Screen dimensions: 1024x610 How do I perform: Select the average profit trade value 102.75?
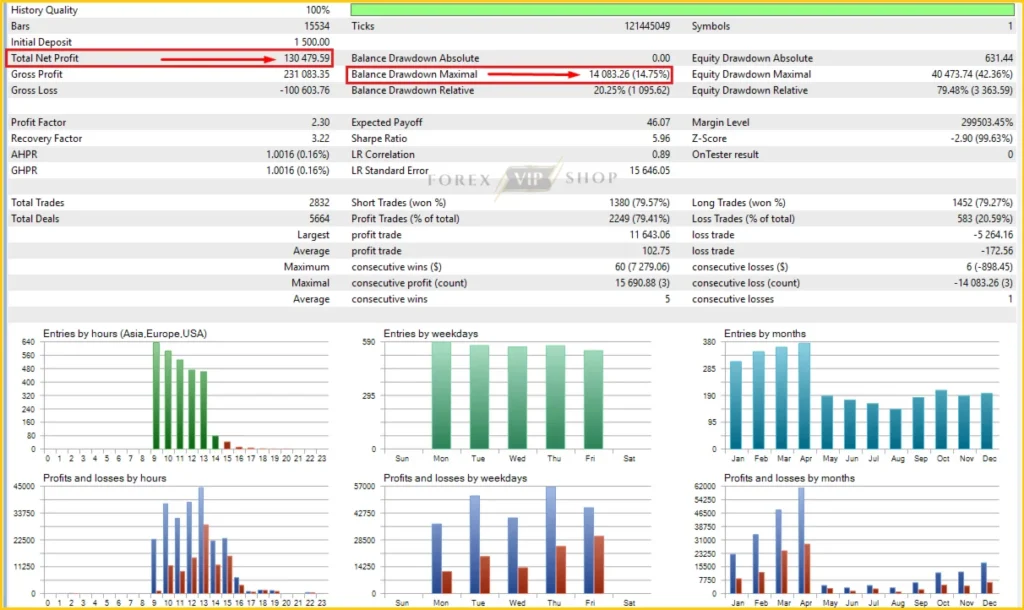point(656,251)
